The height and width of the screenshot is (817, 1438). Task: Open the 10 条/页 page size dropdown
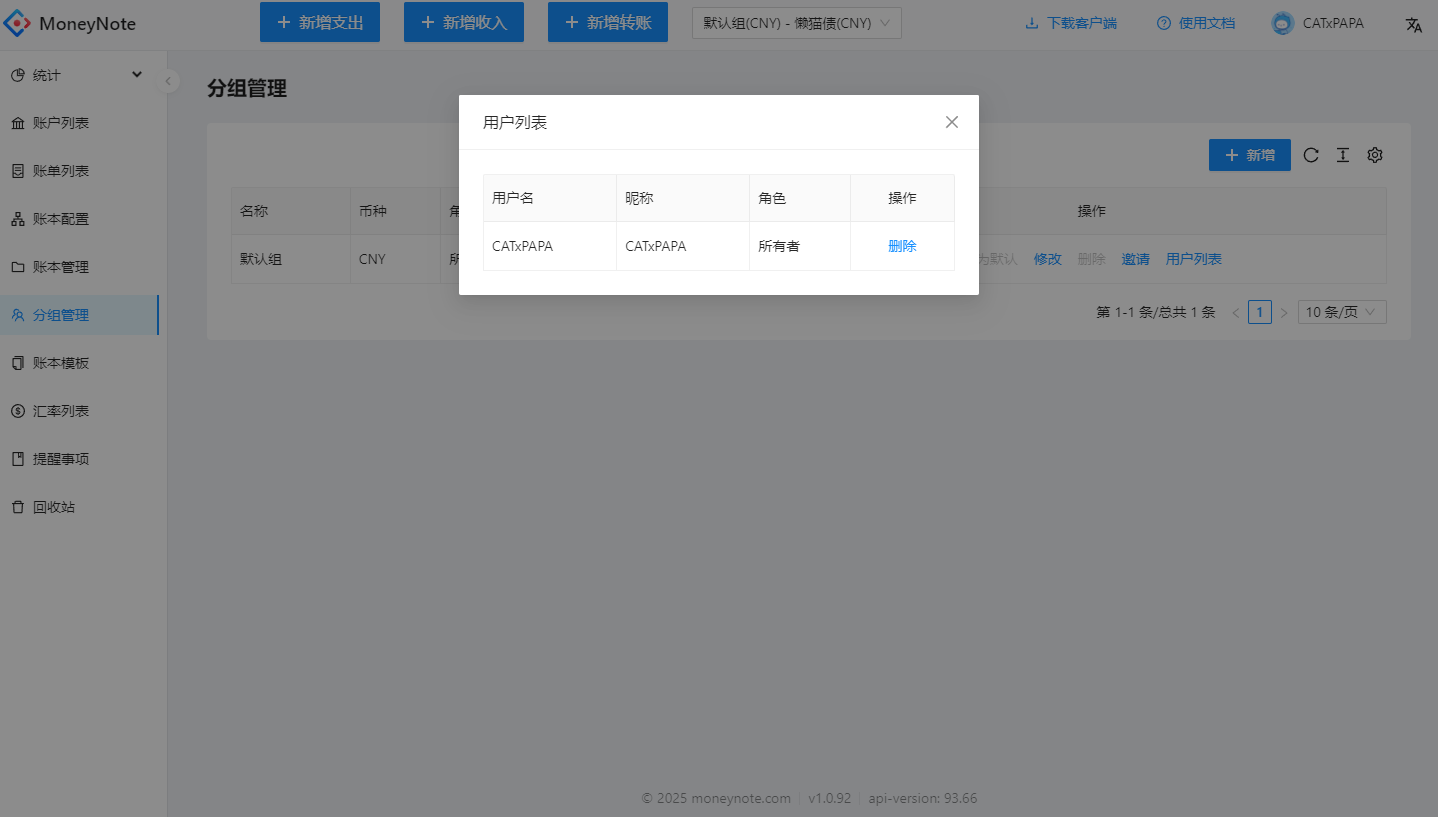point(1342,312)
